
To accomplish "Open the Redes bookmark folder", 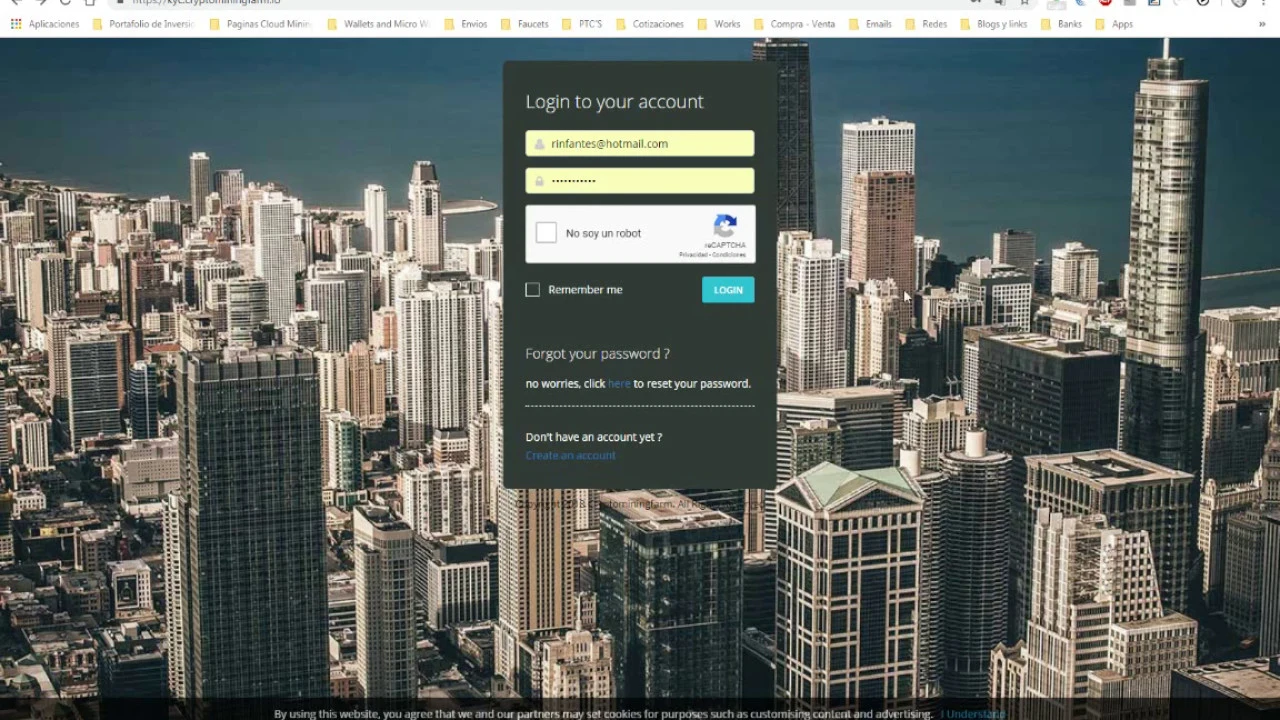I will click(x=926, y=24).
